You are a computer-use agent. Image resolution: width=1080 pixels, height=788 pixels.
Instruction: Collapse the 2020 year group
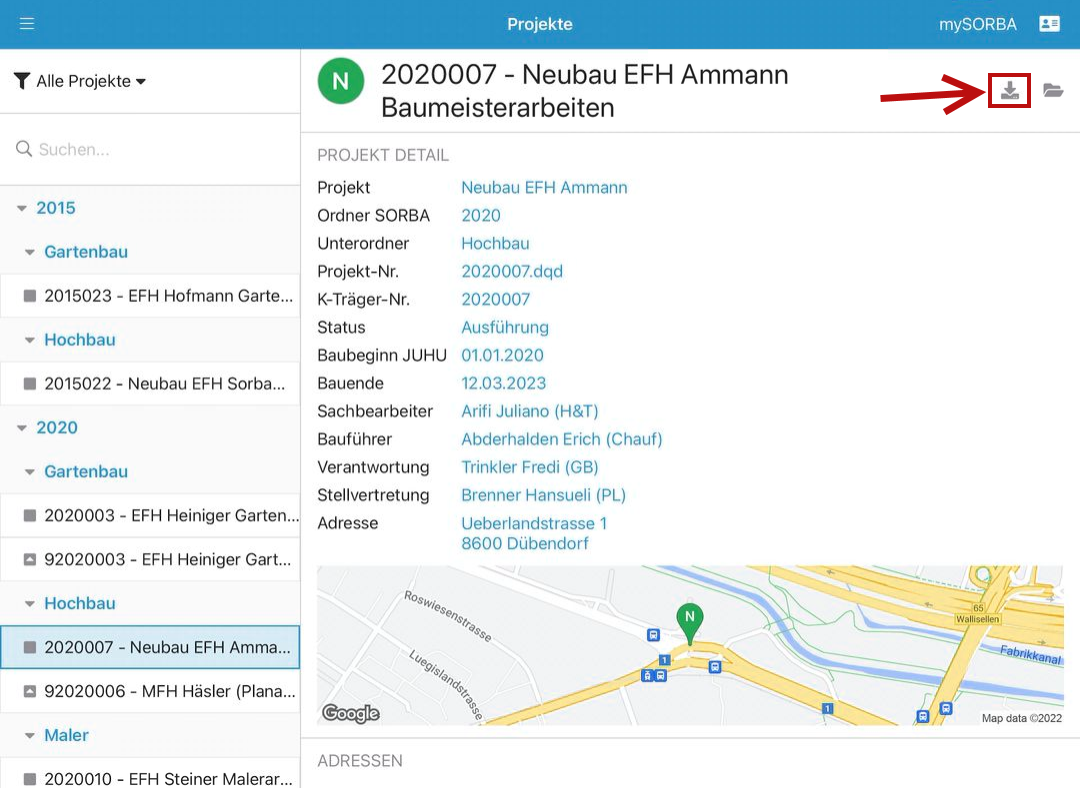point(23,428)
